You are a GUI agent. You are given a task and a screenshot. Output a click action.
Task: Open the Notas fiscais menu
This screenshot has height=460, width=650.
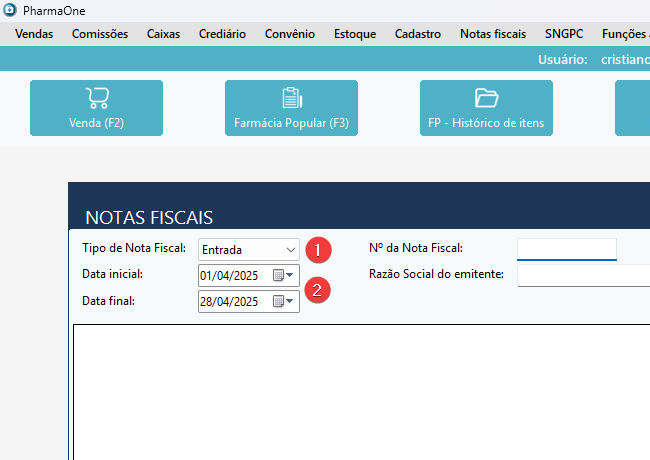(493, 34)
